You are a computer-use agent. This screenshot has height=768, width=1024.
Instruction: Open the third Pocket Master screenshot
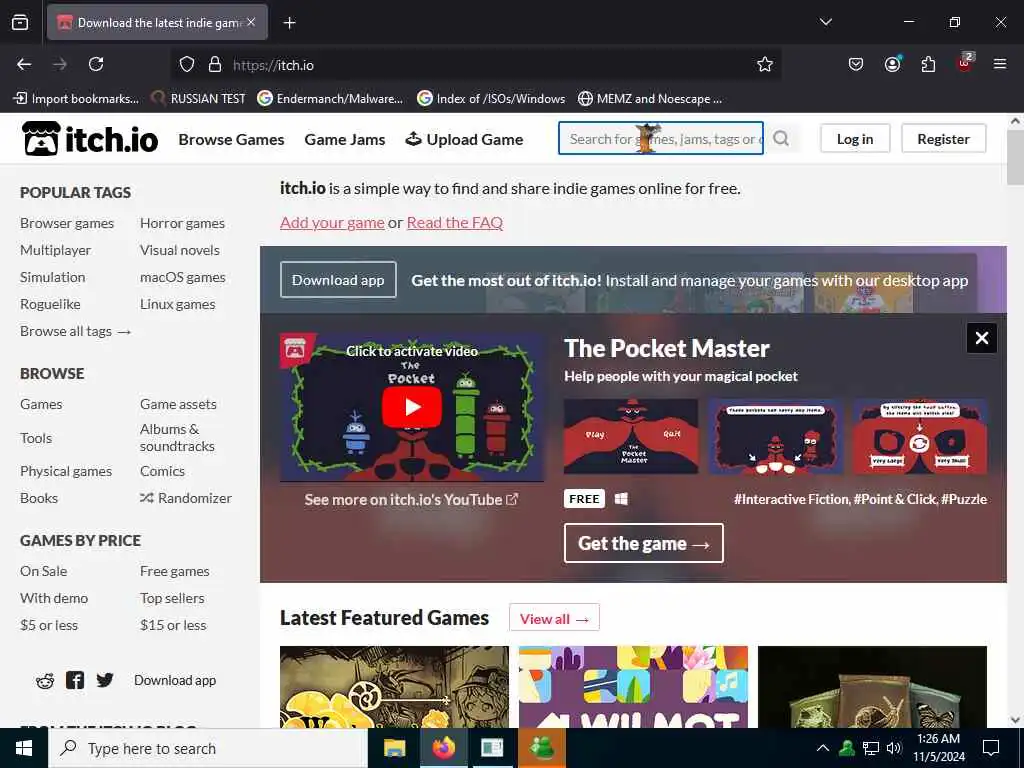click(x=920, y=436)
